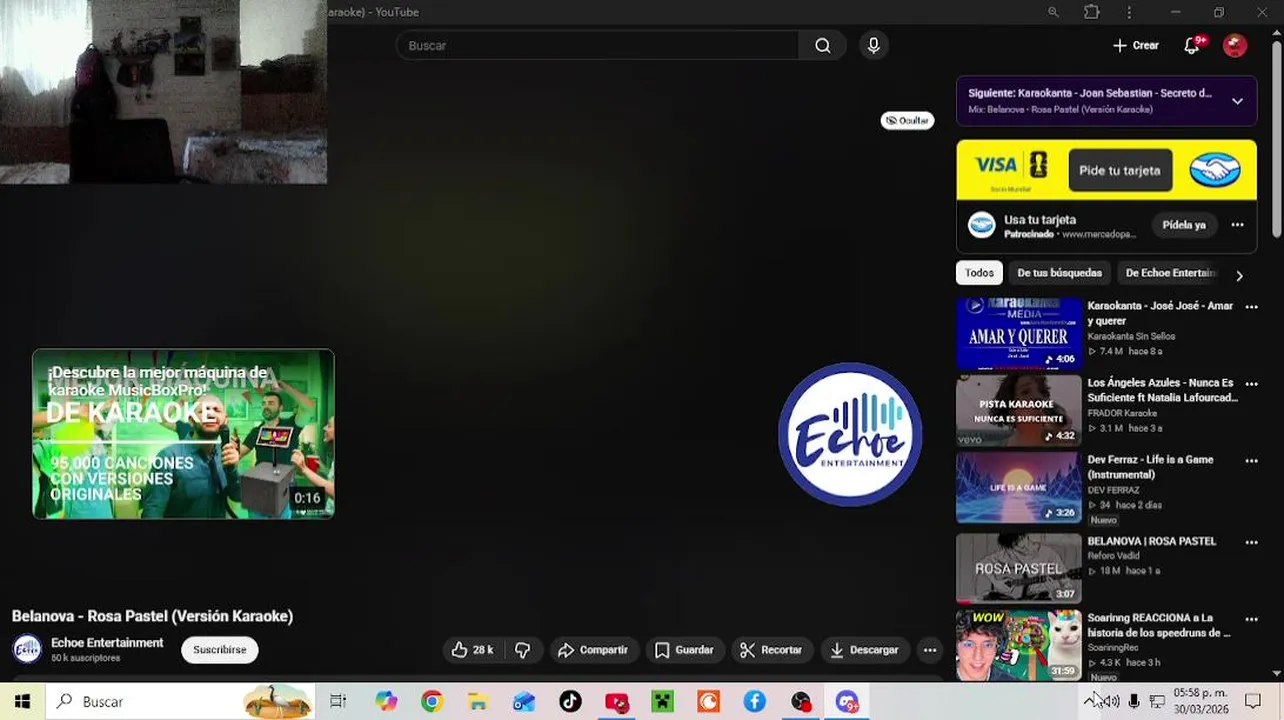Screen dimensions: 1284x720
Task: Focus the YouTube Buscar search field
Action: pos(598,45)
